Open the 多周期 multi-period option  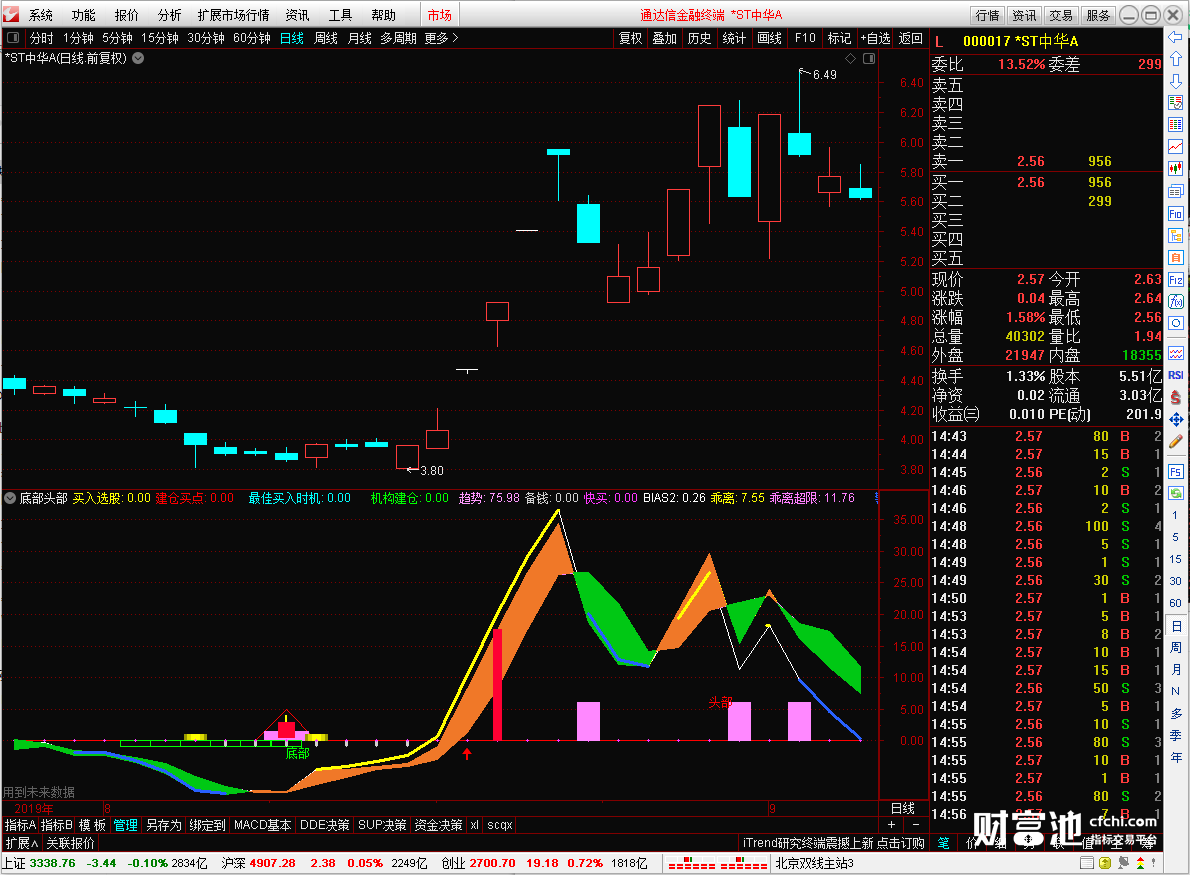398,38
